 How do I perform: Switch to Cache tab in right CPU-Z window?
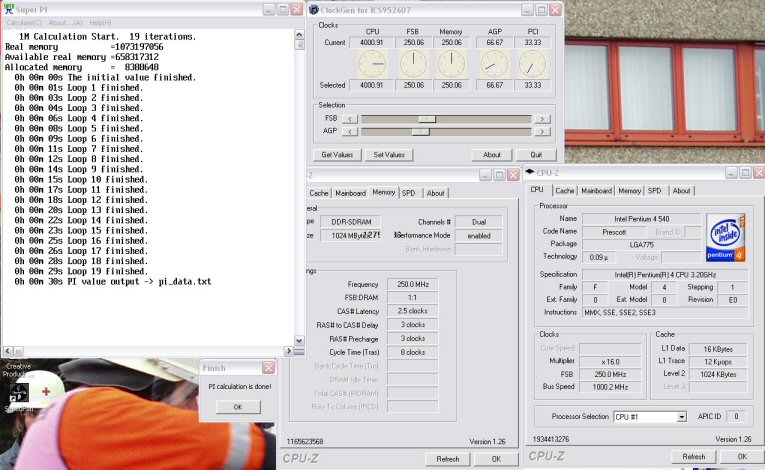click(564, 191)
